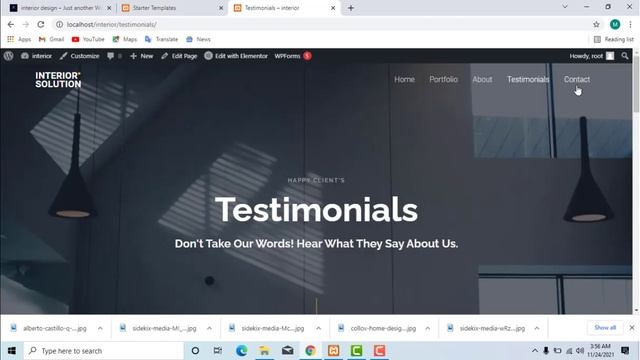Click the page vertical scrollbar

(x=636, y=85)
